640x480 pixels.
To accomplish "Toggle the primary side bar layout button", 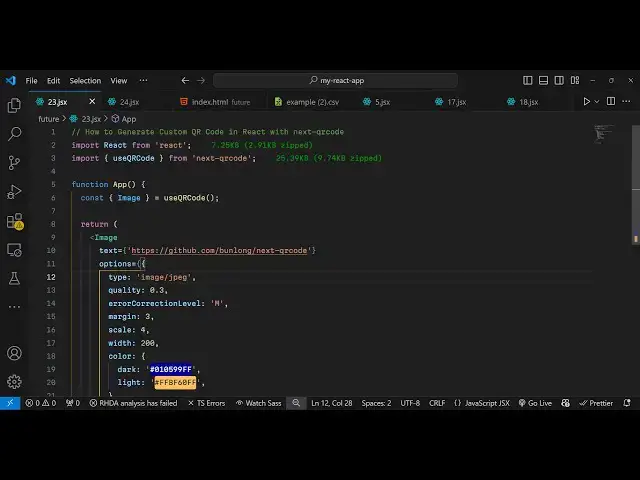I will coord(527,80).
